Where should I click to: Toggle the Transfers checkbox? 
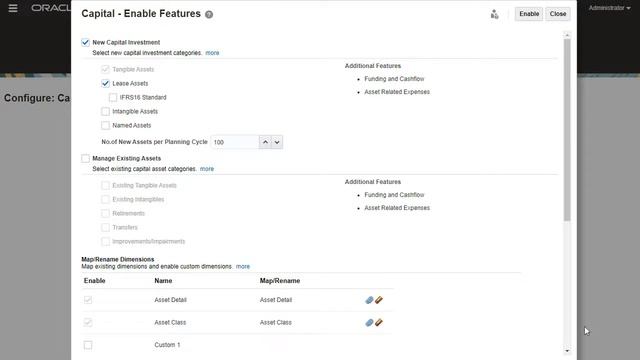(105, 227)
